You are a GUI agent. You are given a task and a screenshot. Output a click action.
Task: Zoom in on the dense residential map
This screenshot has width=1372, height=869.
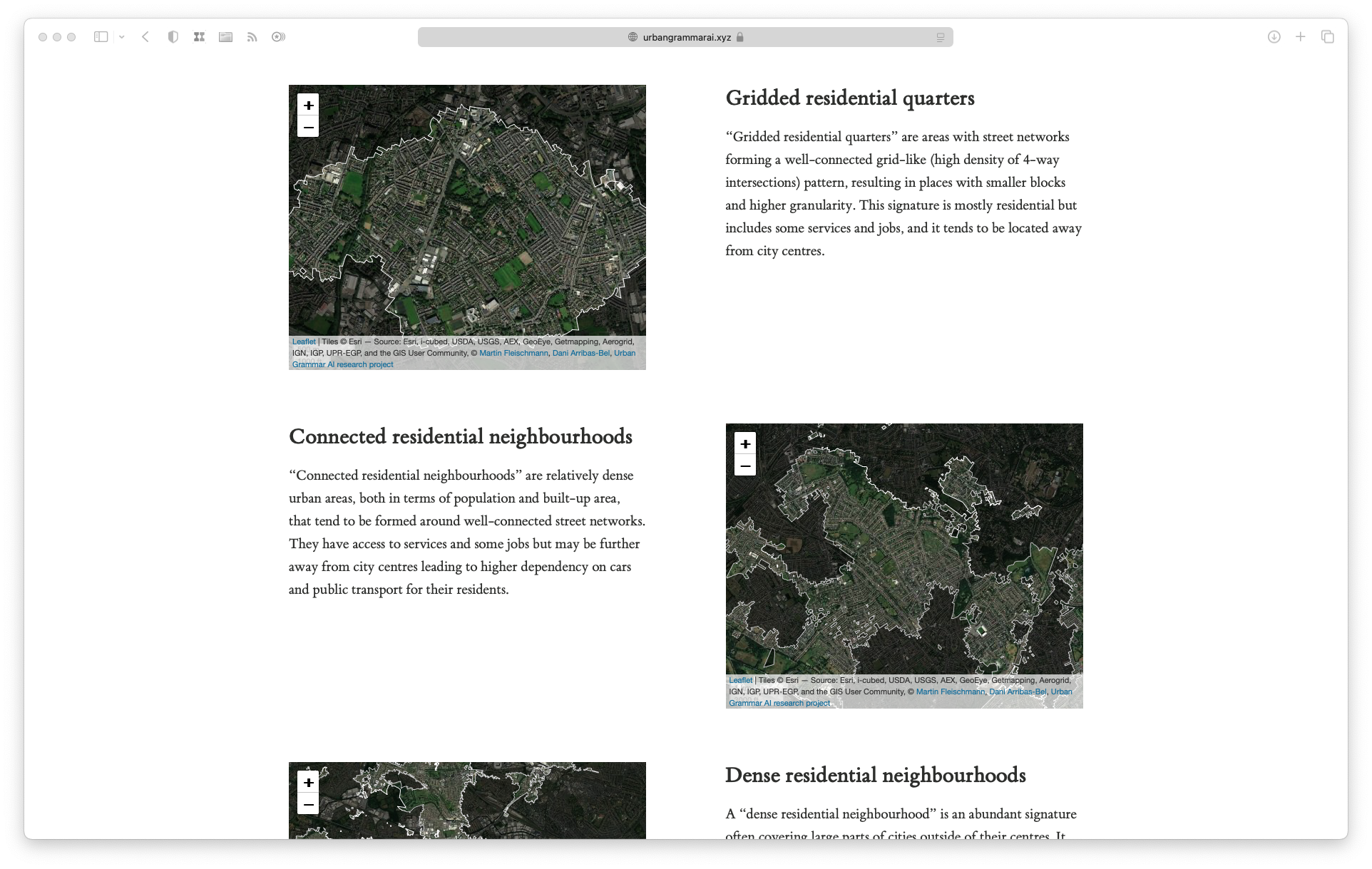pos(308,782)
